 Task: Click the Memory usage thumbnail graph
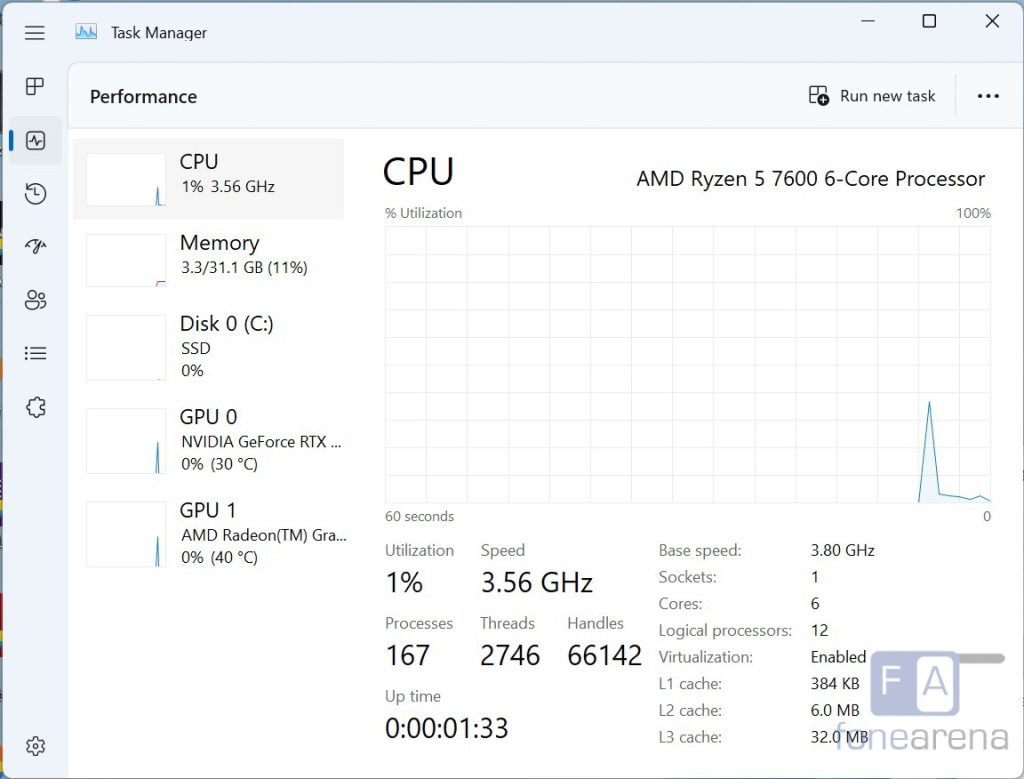click(x=126, y=261)
